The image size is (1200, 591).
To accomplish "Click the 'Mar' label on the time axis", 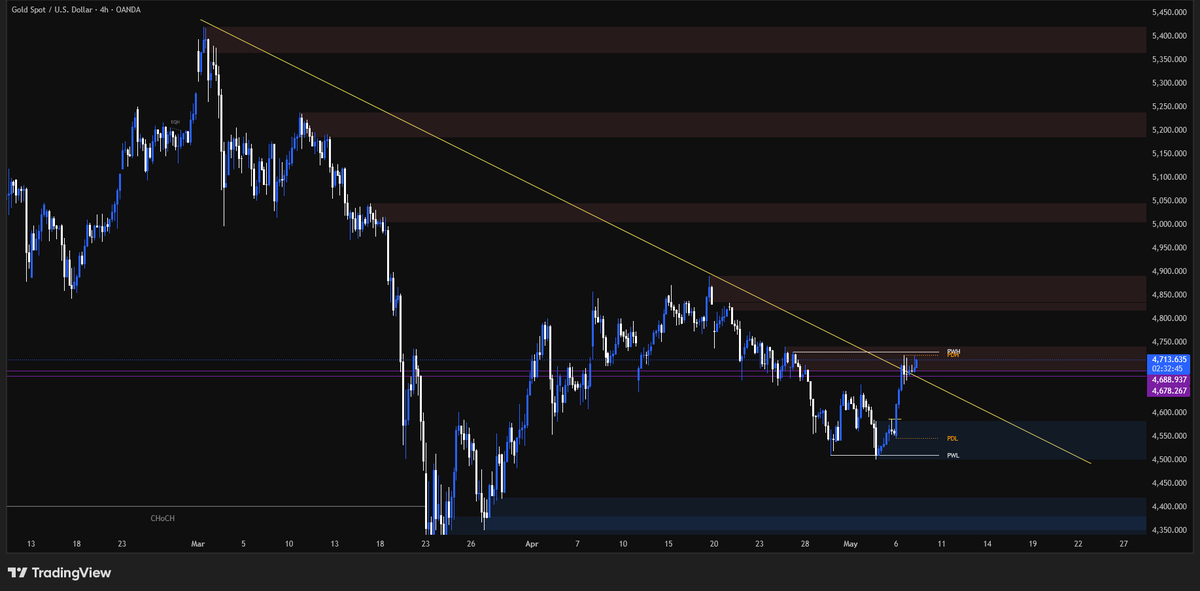I will (197, 544).
